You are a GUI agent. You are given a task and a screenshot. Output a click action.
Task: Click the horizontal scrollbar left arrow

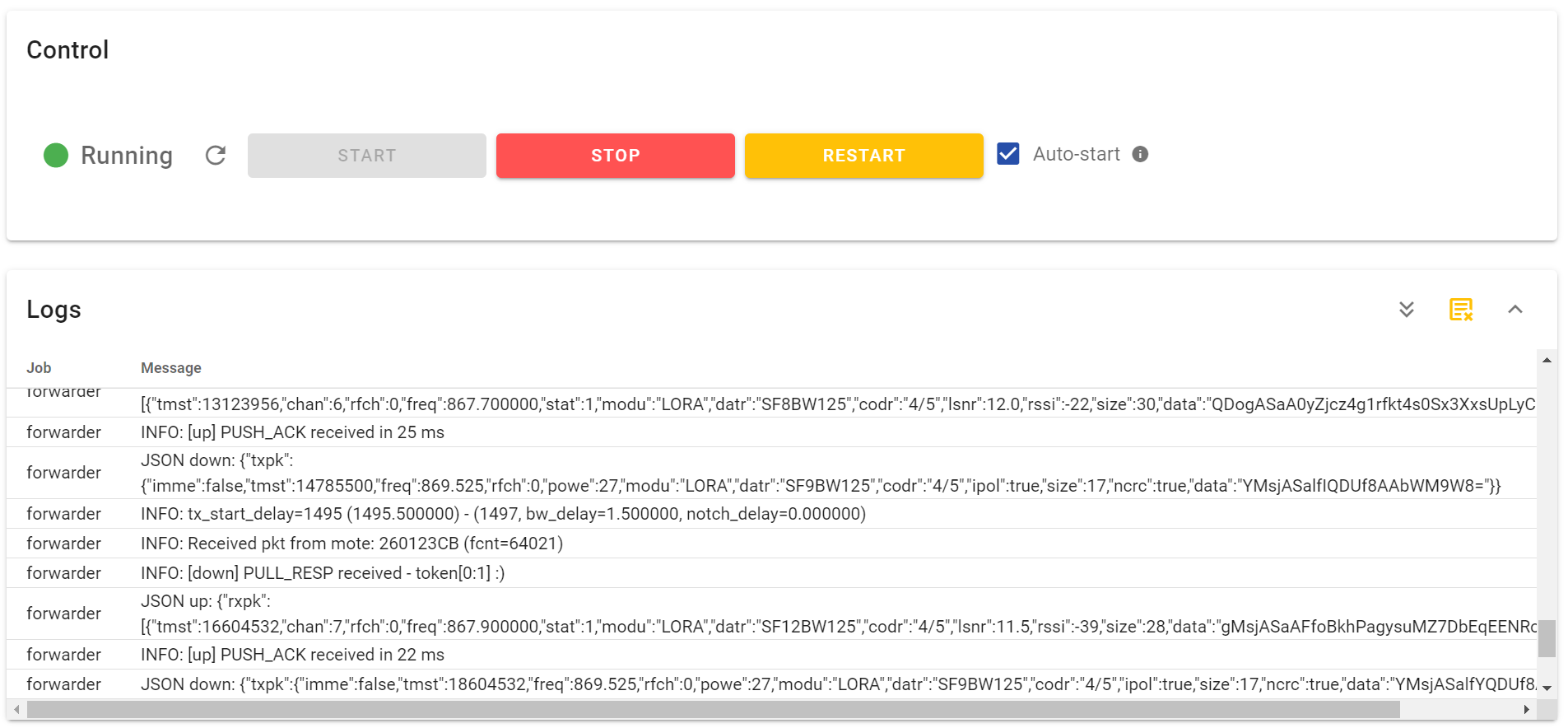pos(16,709)
